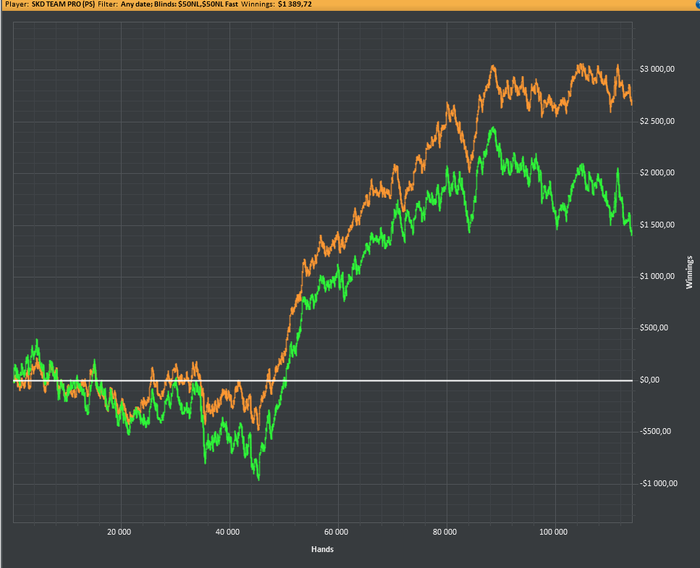The image size is (700, 568).
Task: Click the white zero baseline on the chart
Action: pyautogui.click(x=323, y=381)
